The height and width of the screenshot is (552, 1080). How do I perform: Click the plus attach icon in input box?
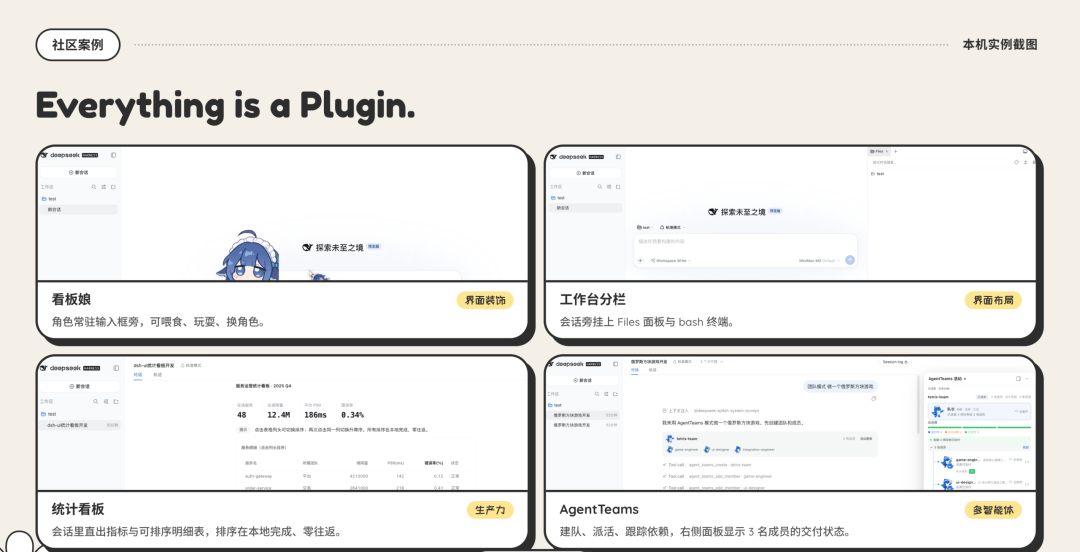[641, 260]
